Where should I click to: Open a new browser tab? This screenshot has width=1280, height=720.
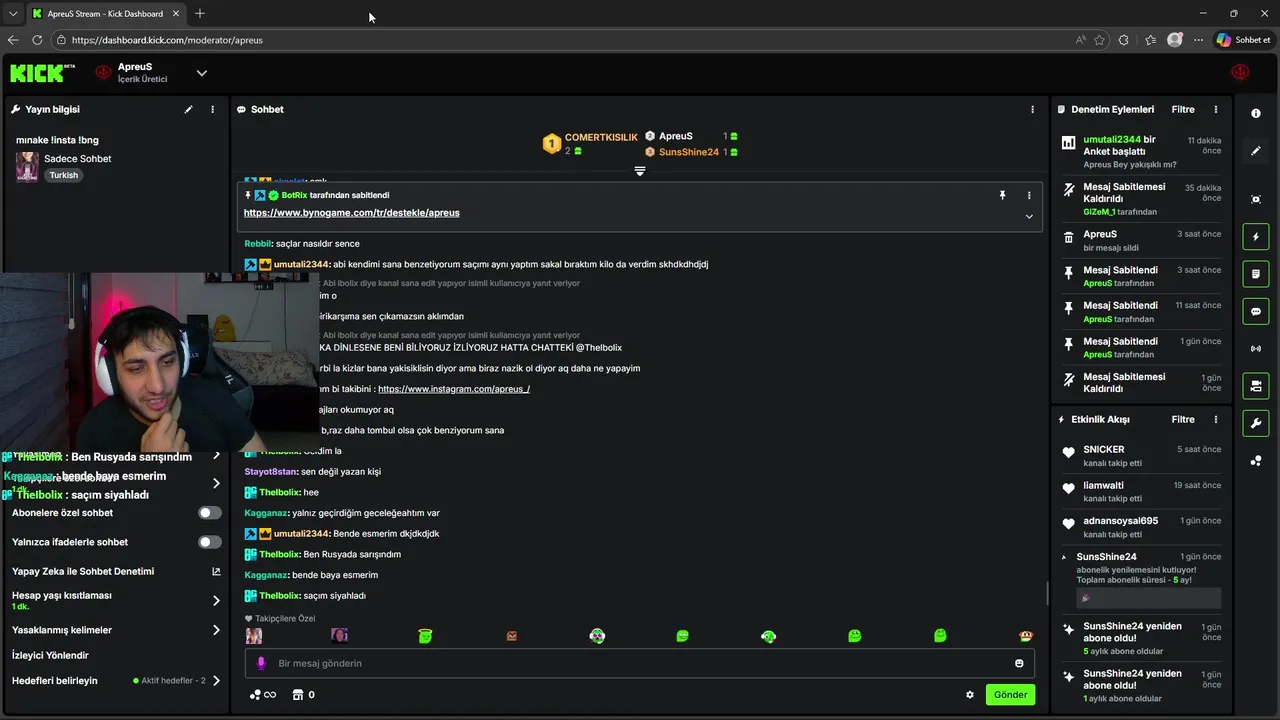(x=200, y=14)
